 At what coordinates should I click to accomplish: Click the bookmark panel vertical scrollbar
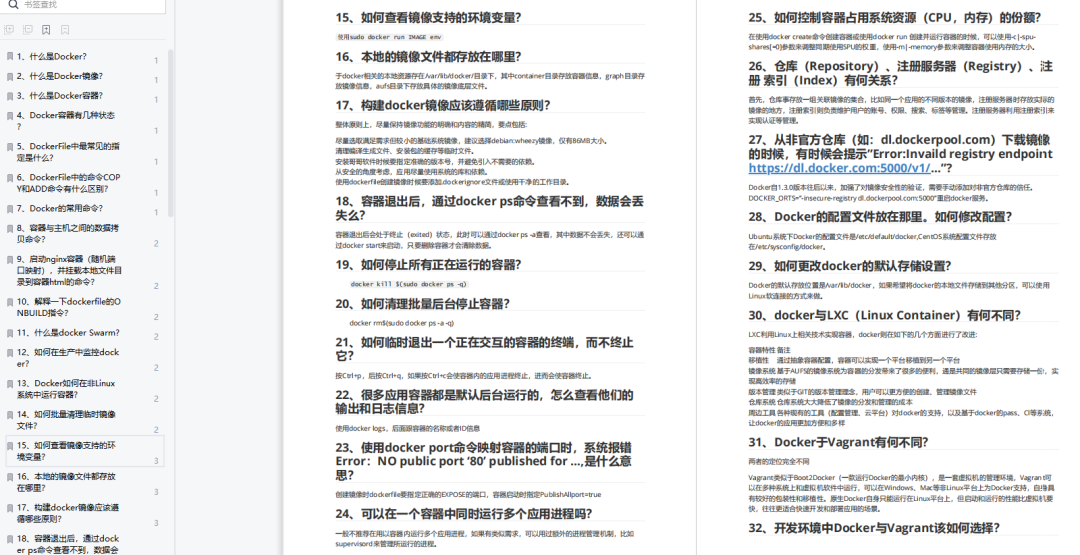[170, 134]
